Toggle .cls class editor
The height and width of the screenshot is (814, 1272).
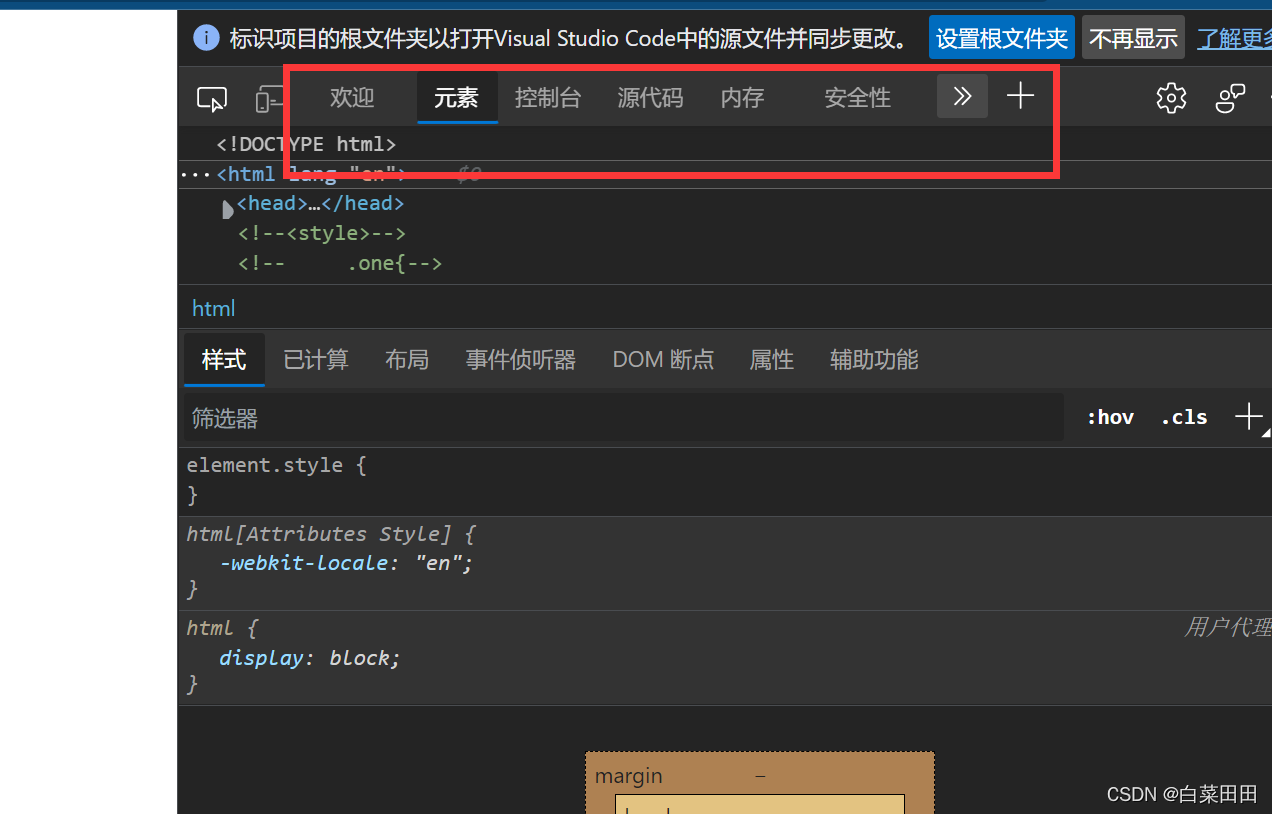pyautogui.click(x=1184, y=417)
